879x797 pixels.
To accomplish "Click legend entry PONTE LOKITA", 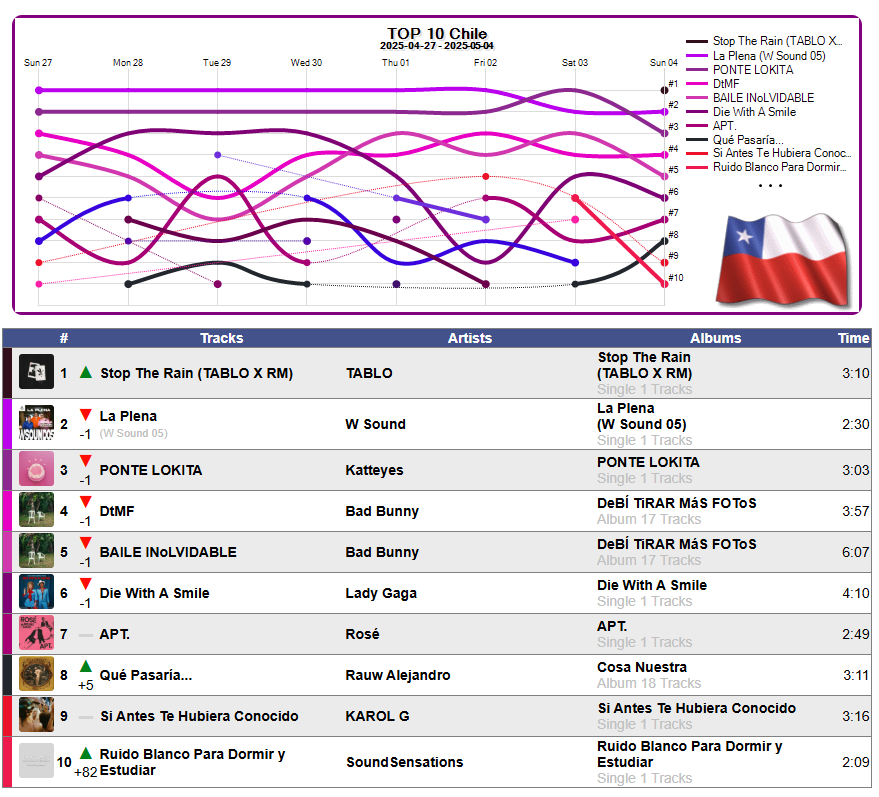I will click(753, 70).
